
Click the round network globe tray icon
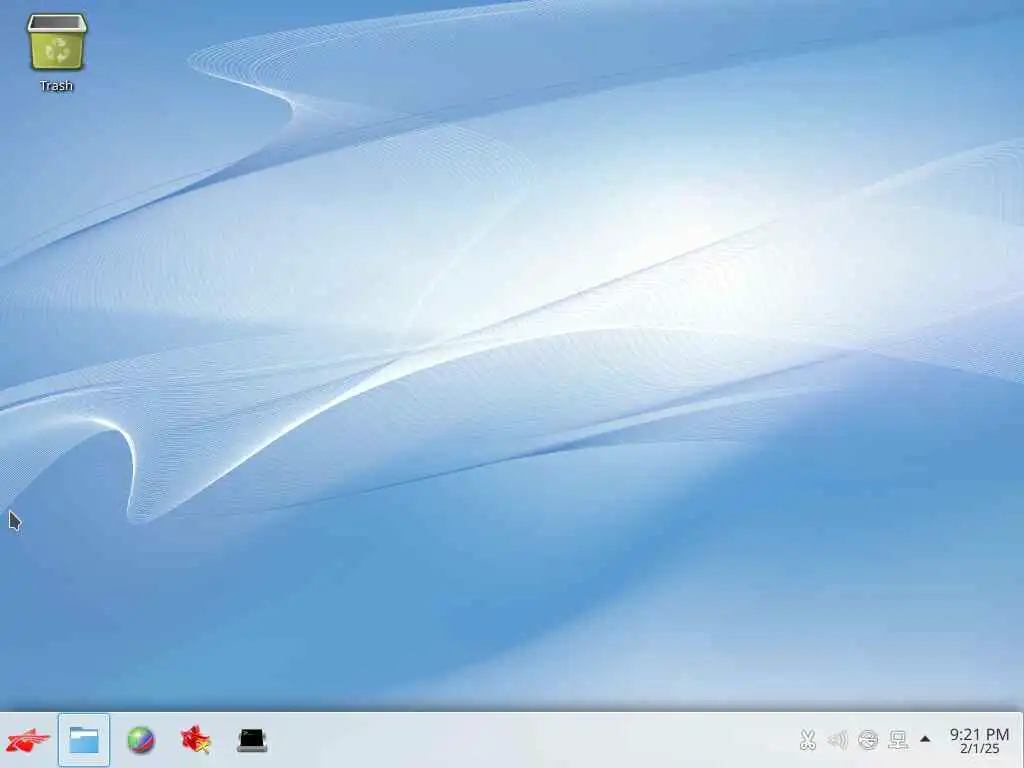coord(868,740)
